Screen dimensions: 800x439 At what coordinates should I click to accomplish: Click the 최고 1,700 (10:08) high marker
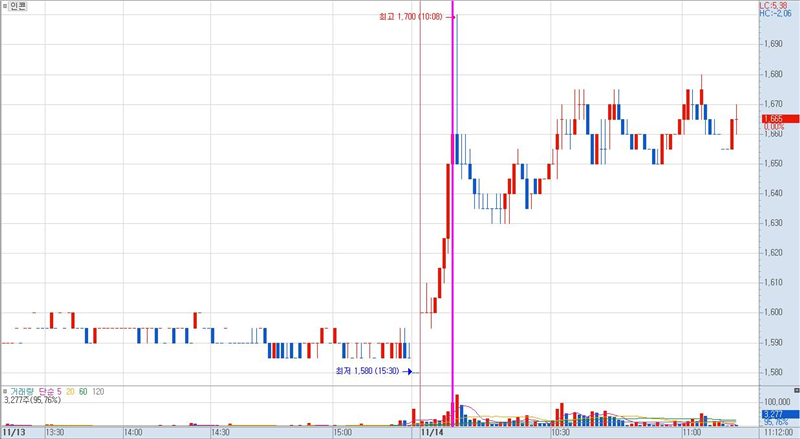coord(414,17)
